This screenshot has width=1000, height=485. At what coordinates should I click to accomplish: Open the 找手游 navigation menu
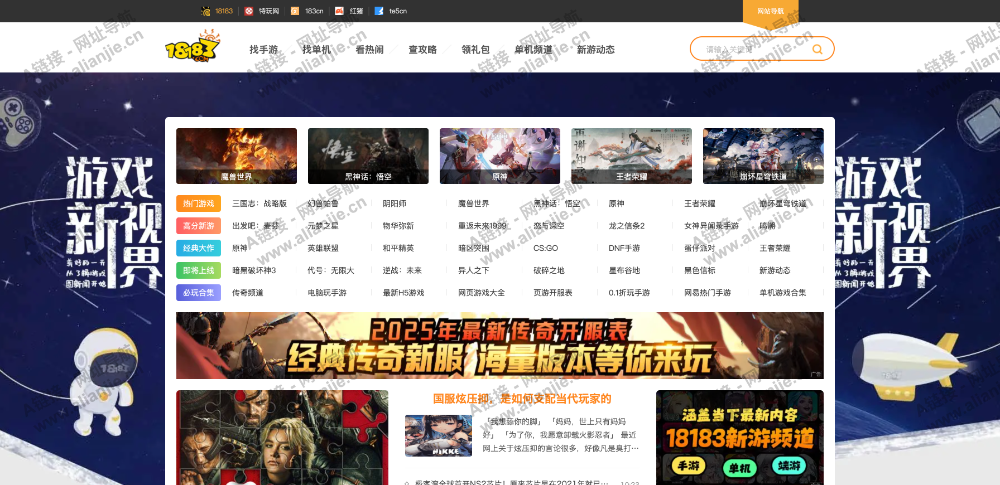[x=263, y=50]
